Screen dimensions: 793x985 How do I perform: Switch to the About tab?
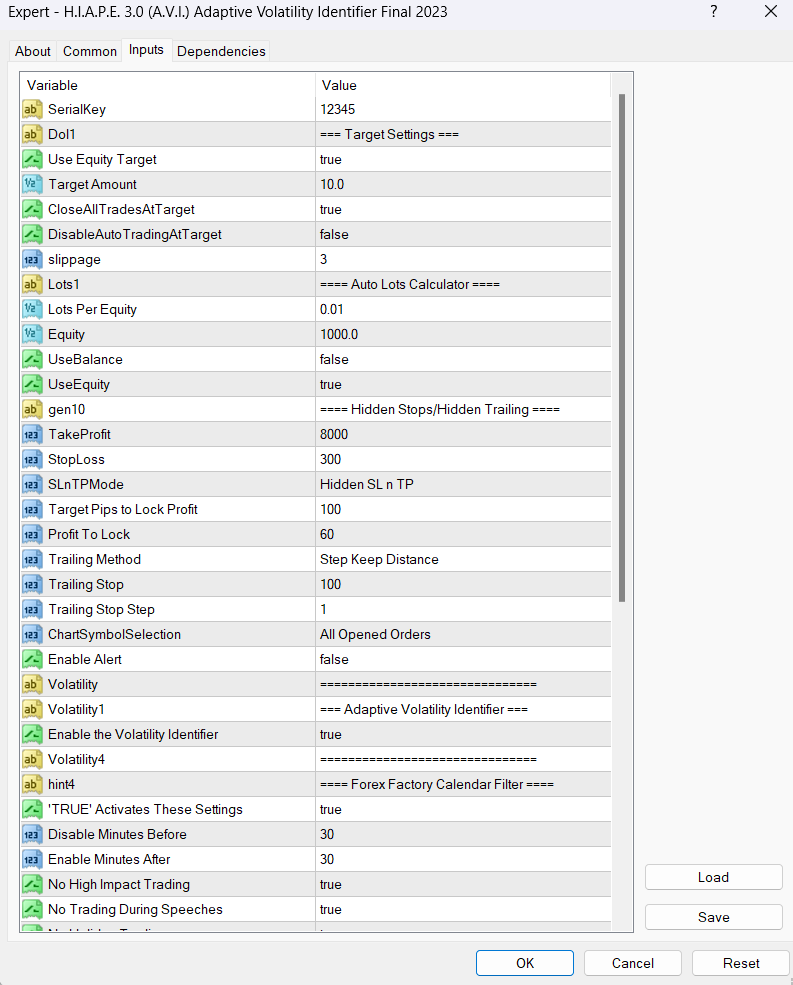pos(33,51)
